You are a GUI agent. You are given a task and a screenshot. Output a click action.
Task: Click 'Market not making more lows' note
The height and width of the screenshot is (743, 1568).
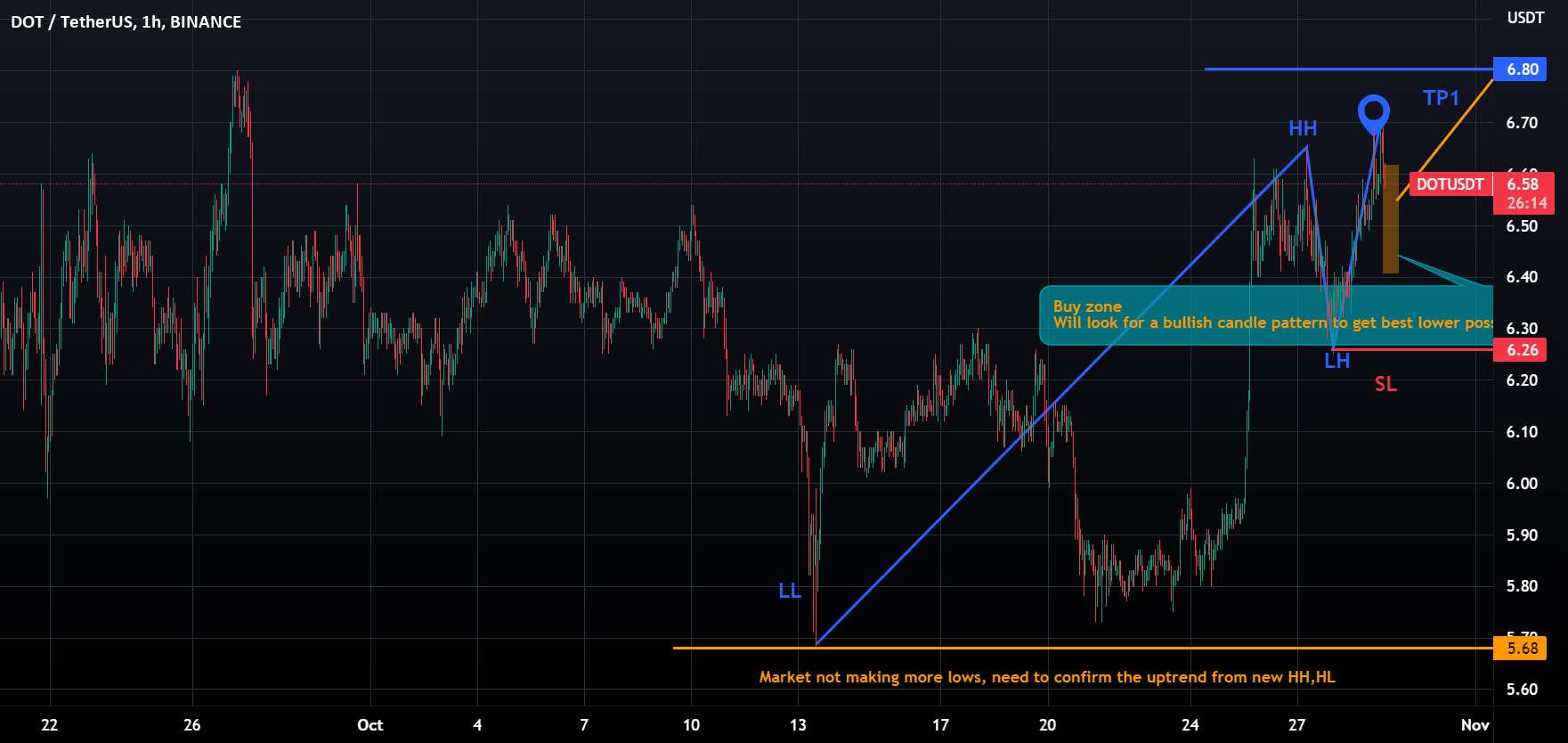pyautogui.click(x=1047, y=677)
